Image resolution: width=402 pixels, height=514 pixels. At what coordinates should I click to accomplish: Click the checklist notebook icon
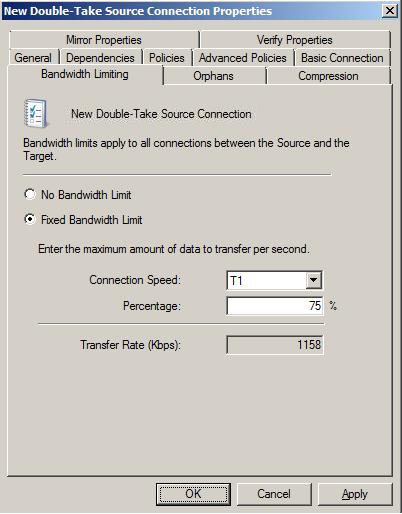35,113
